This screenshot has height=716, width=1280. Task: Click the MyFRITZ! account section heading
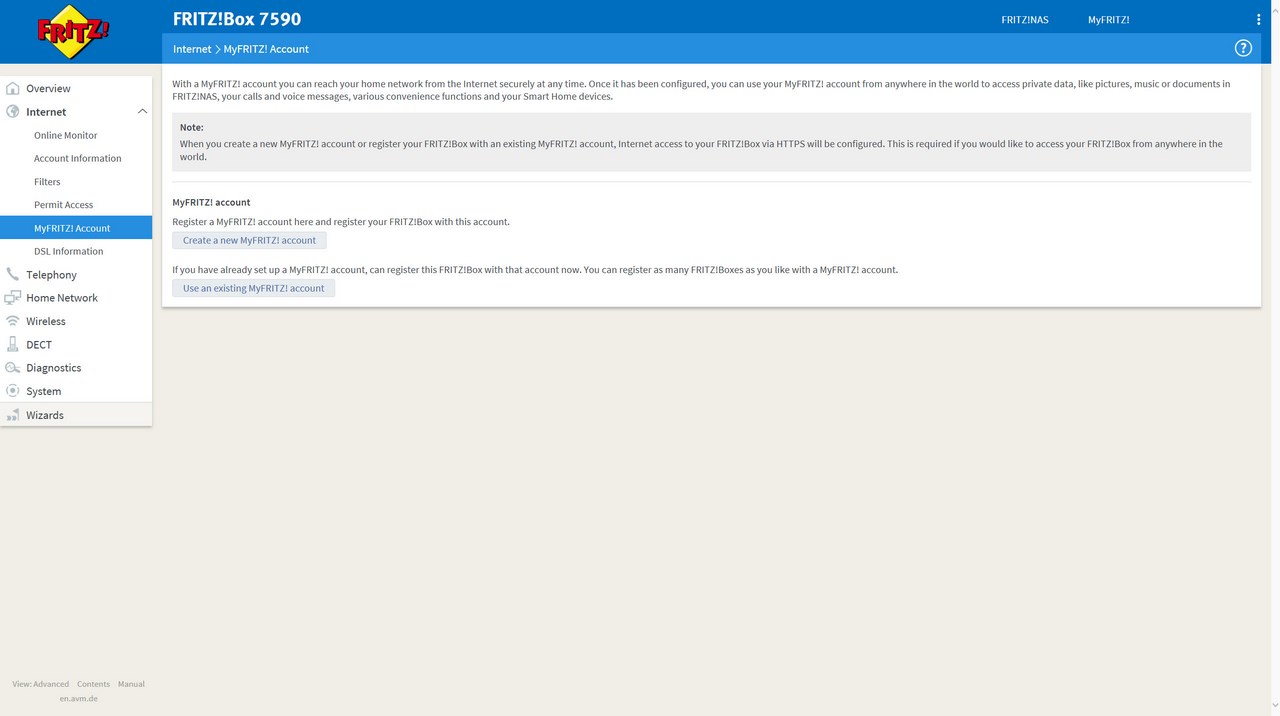(x=211, y=202)
